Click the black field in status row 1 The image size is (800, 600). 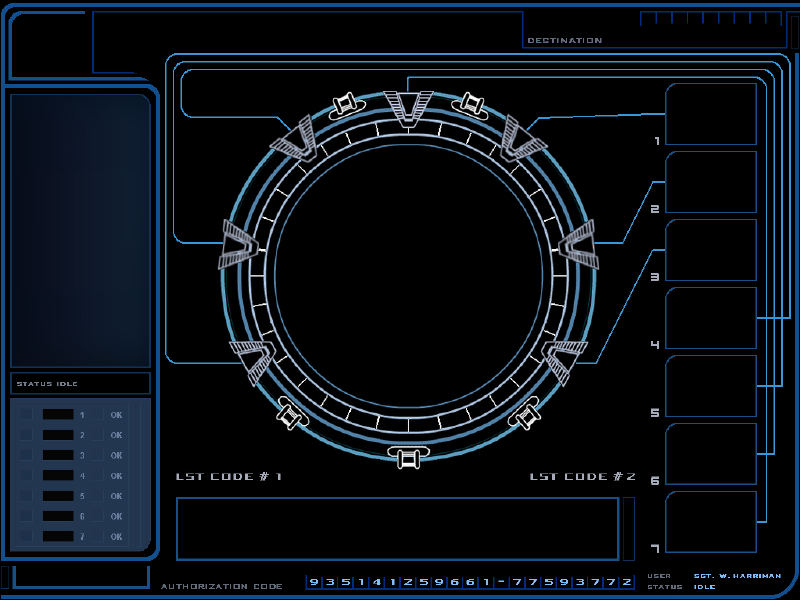(x=58, y=414)
